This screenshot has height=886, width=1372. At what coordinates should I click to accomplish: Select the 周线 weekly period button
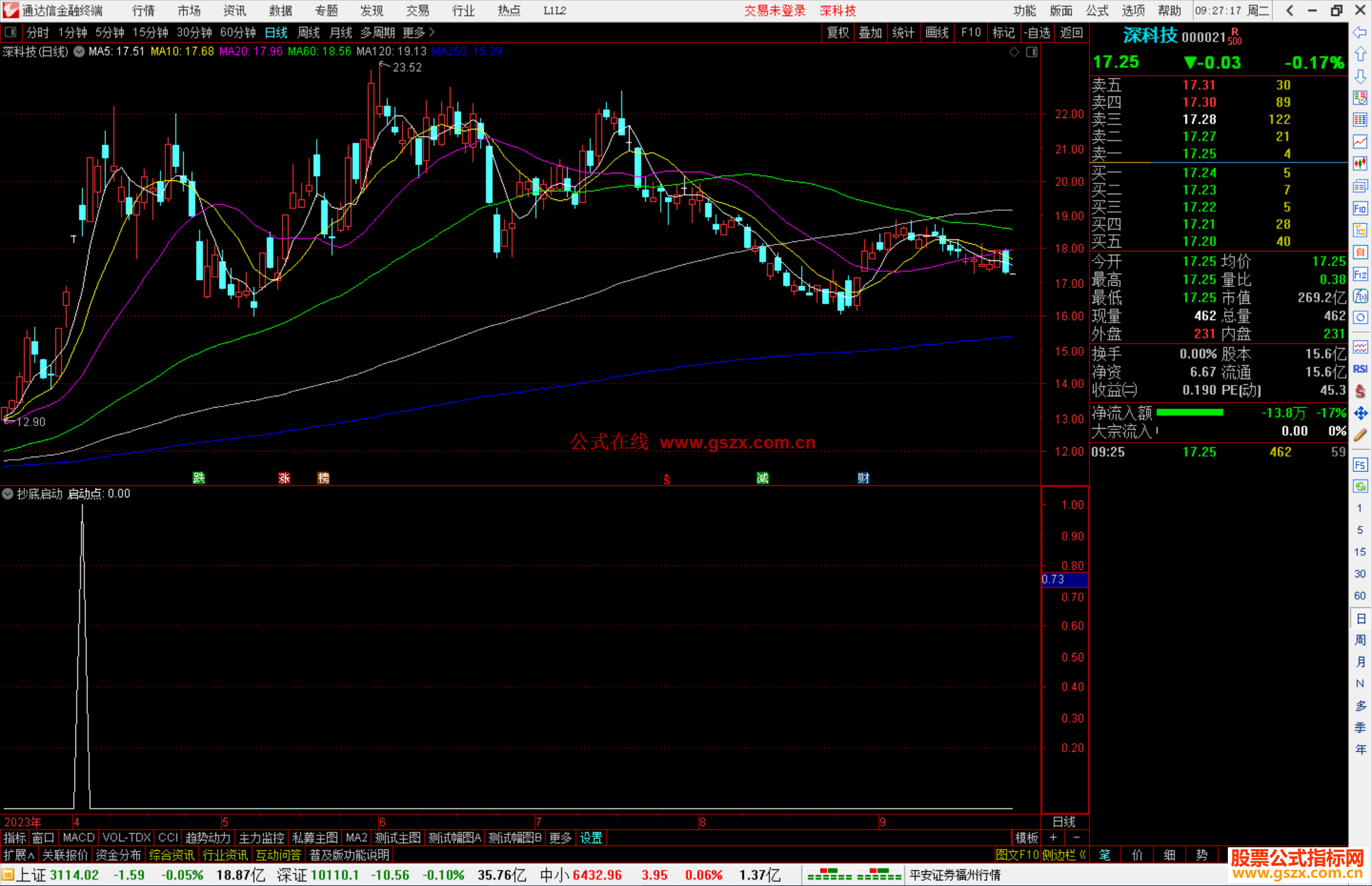coord(309,32)
